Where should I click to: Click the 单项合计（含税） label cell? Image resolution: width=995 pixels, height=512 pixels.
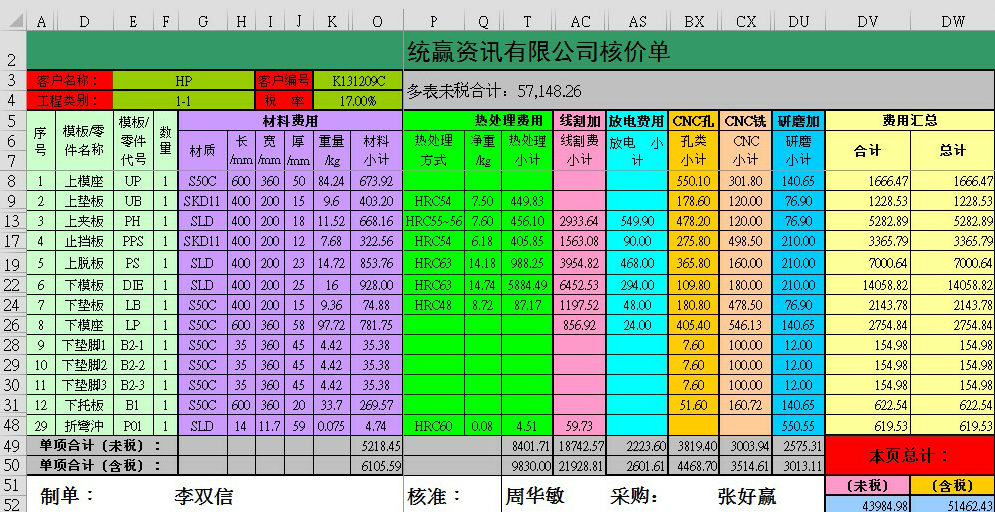click(x=102, y=465)
